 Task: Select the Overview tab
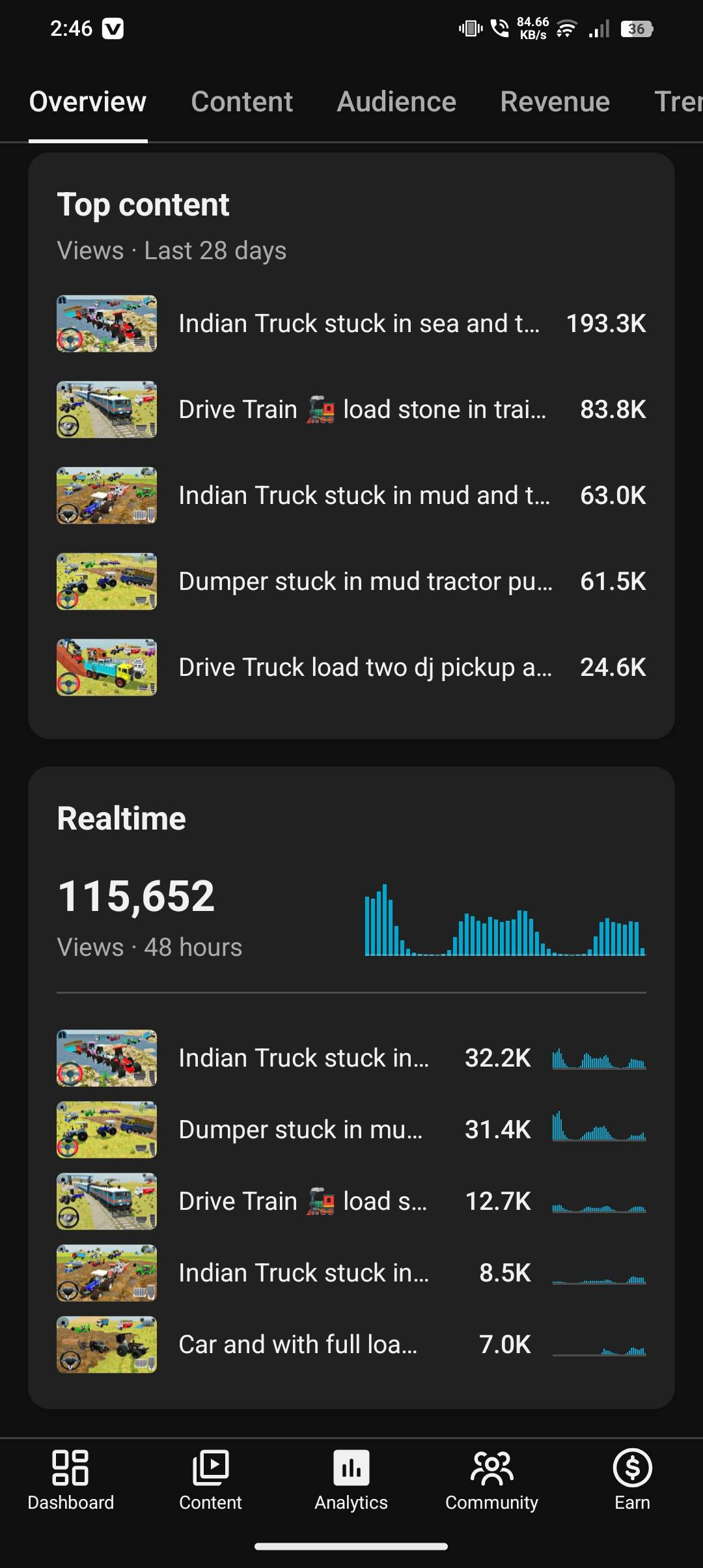pos(88,102)
